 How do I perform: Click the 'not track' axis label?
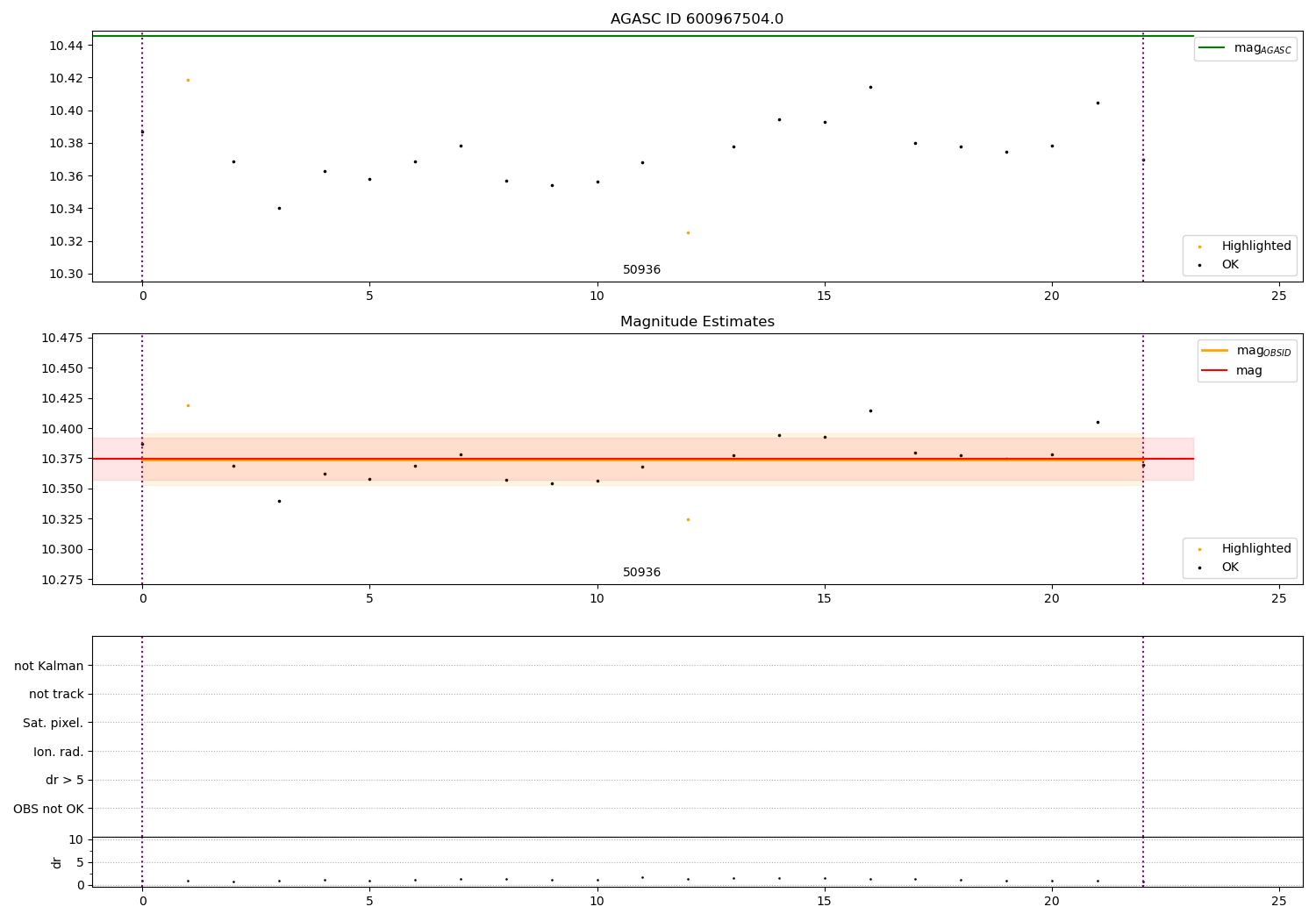[x=56, y=694]
